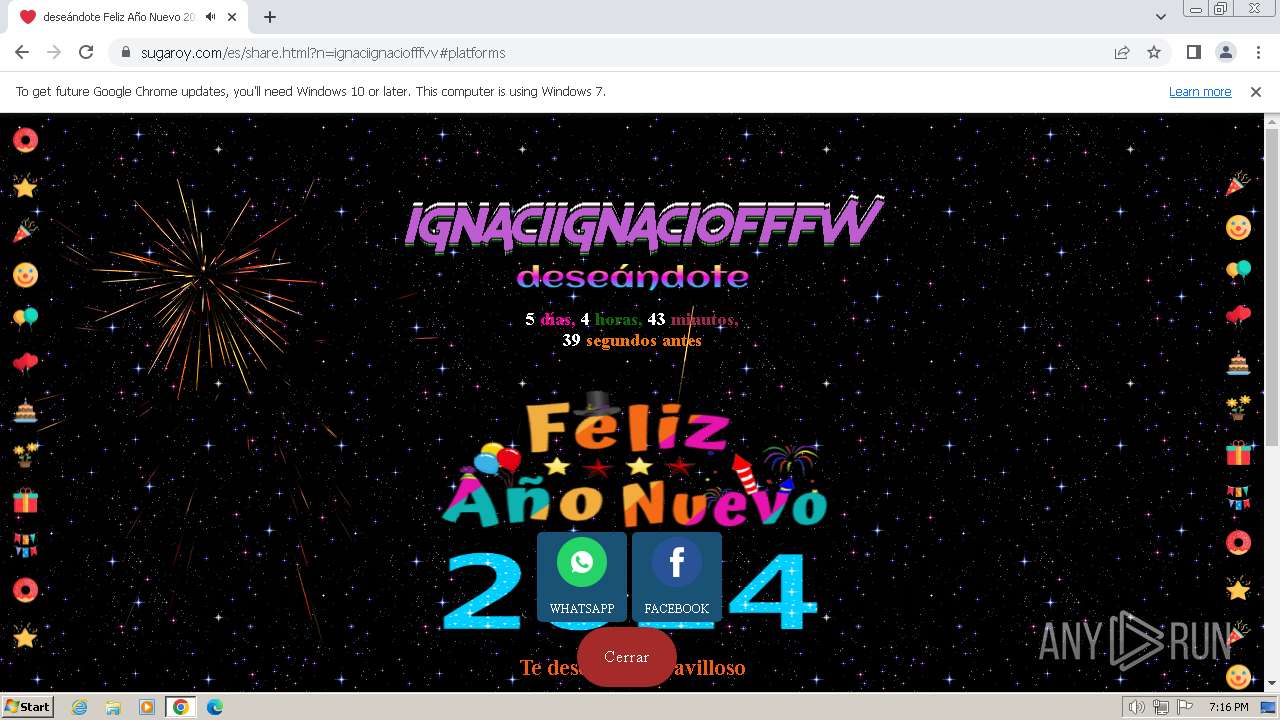
Task: Bookmark this page with the star
Action: 1154,53
